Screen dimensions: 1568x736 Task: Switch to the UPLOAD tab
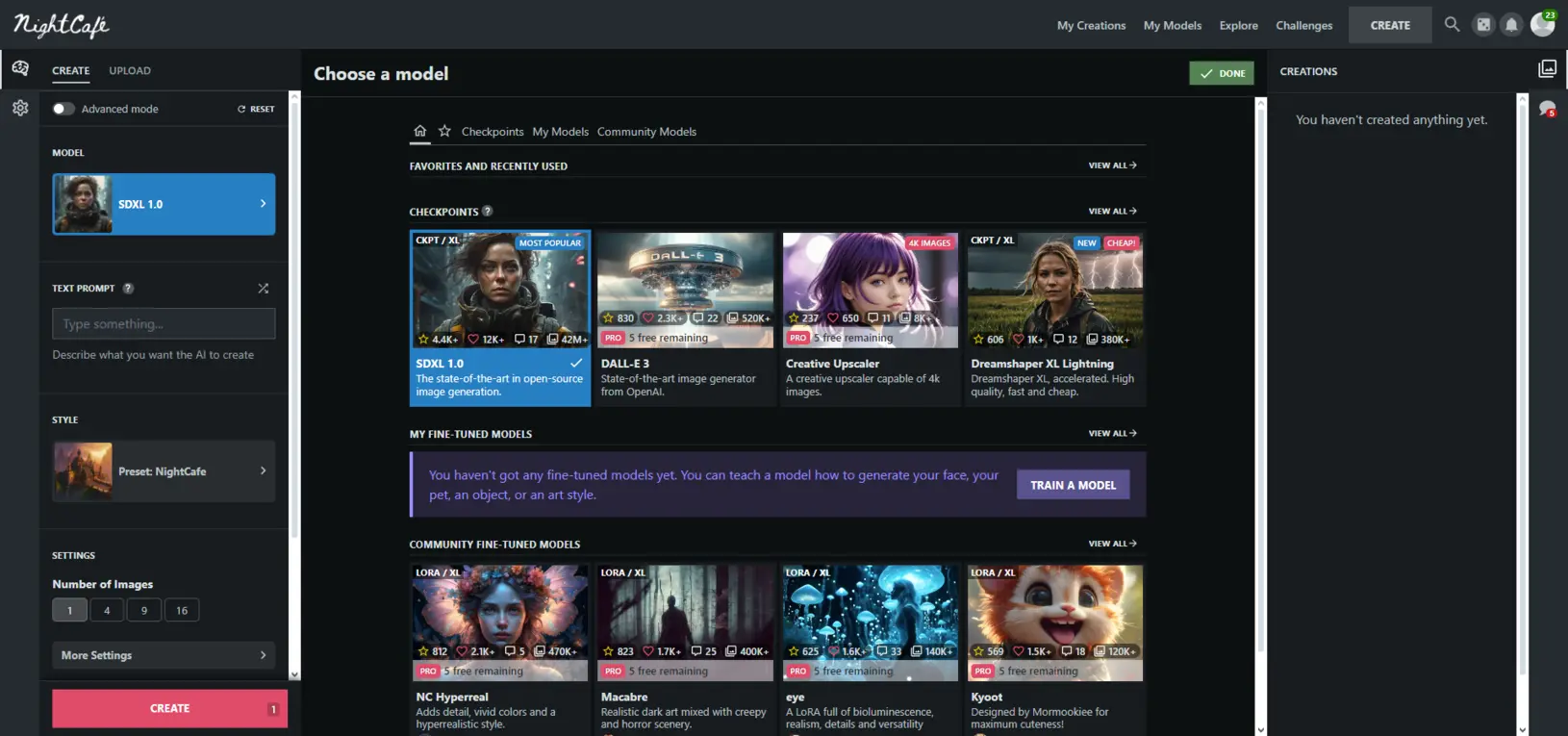[x=130, y=71]
